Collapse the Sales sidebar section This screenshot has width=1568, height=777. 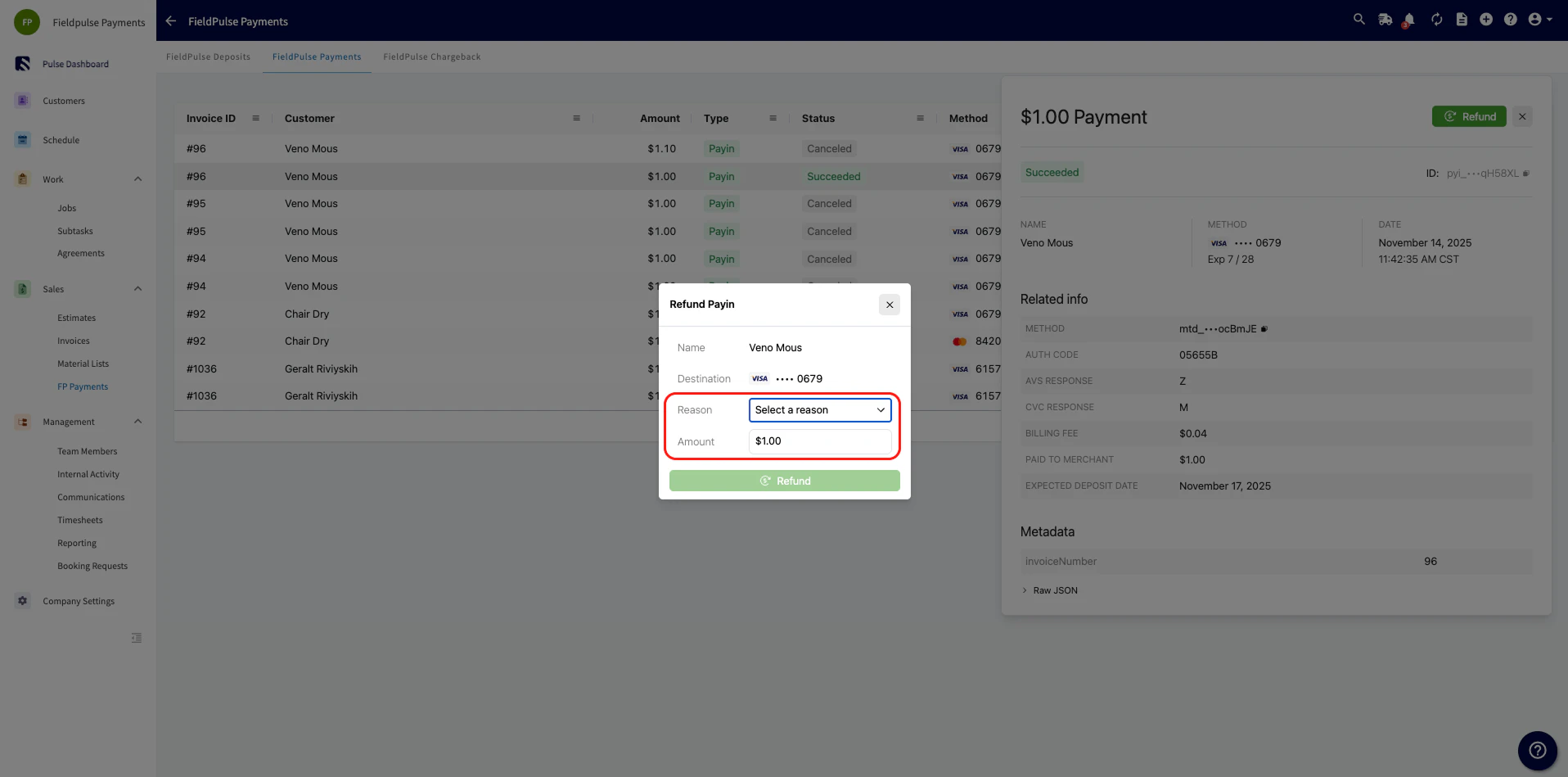[137, 289]
